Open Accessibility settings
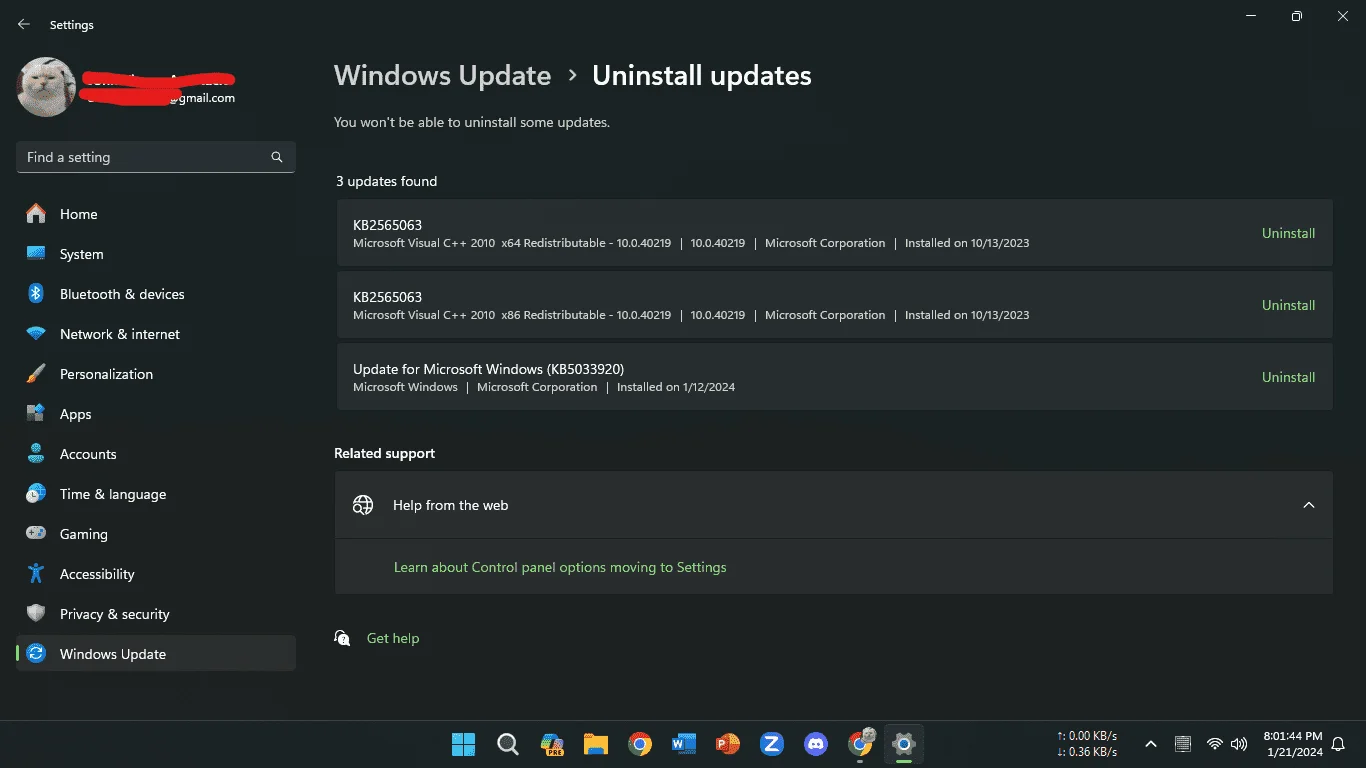1366x768 pixels. (x=156, y=574)
